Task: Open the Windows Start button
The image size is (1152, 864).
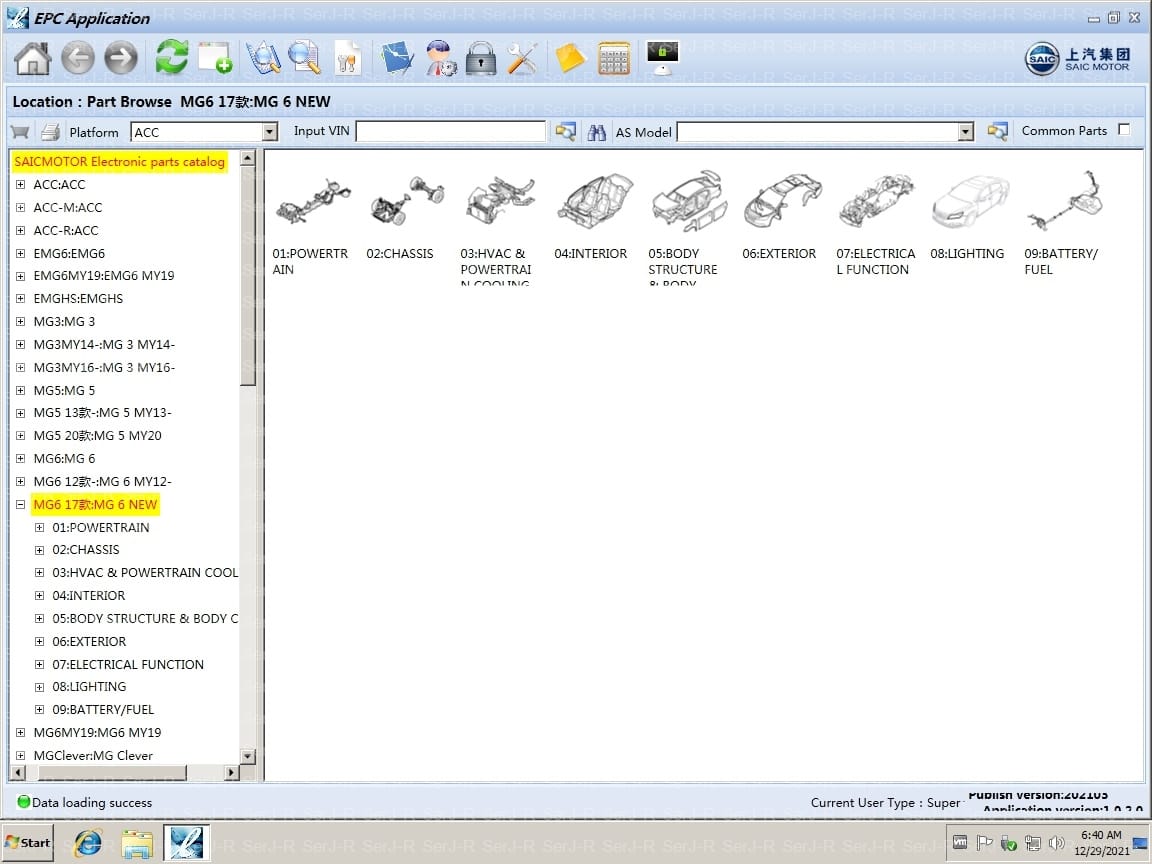Action: pos(28,843)
